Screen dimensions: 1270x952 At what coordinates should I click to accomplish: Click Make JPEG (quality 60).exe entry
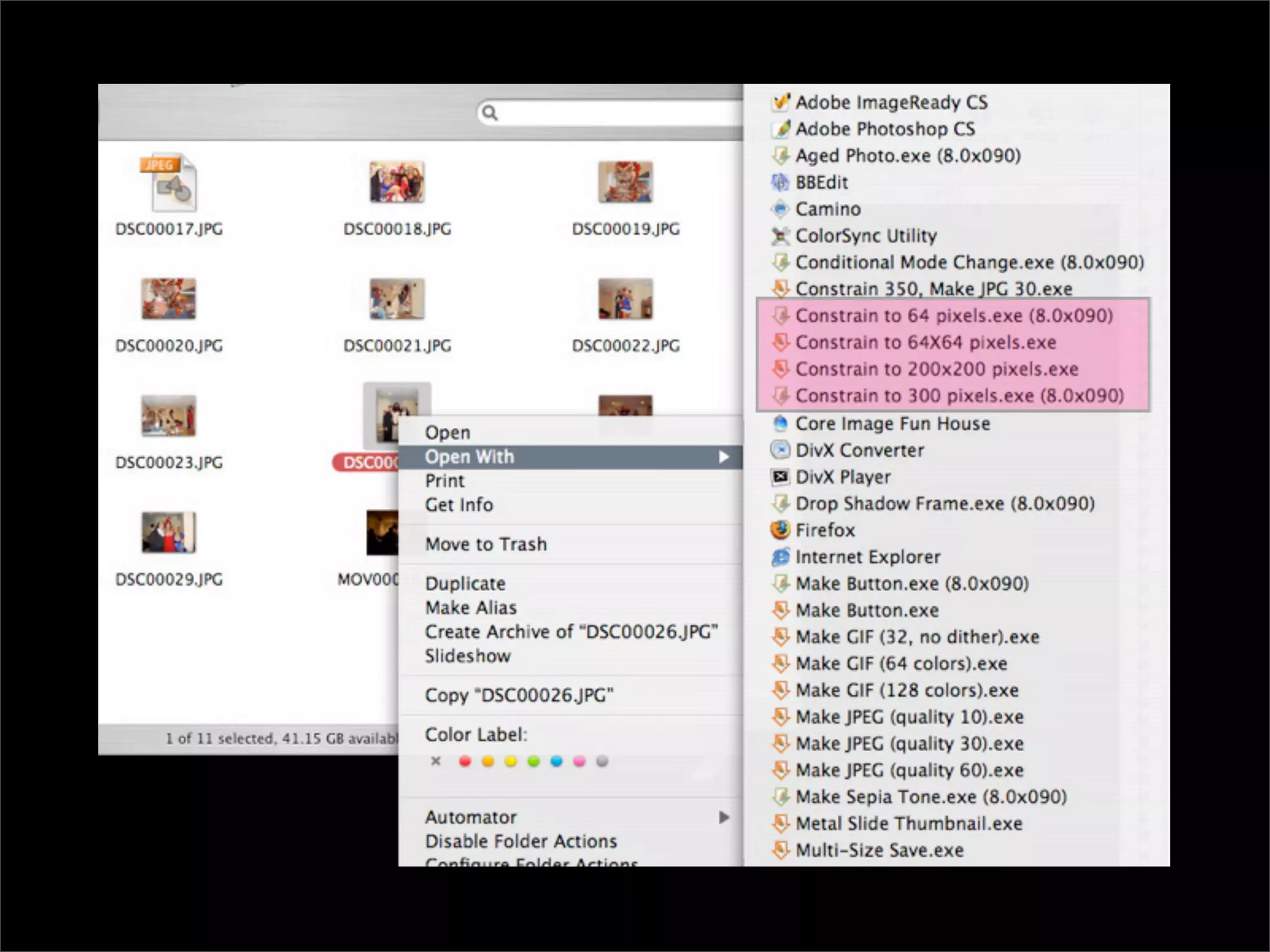point(909,770)
